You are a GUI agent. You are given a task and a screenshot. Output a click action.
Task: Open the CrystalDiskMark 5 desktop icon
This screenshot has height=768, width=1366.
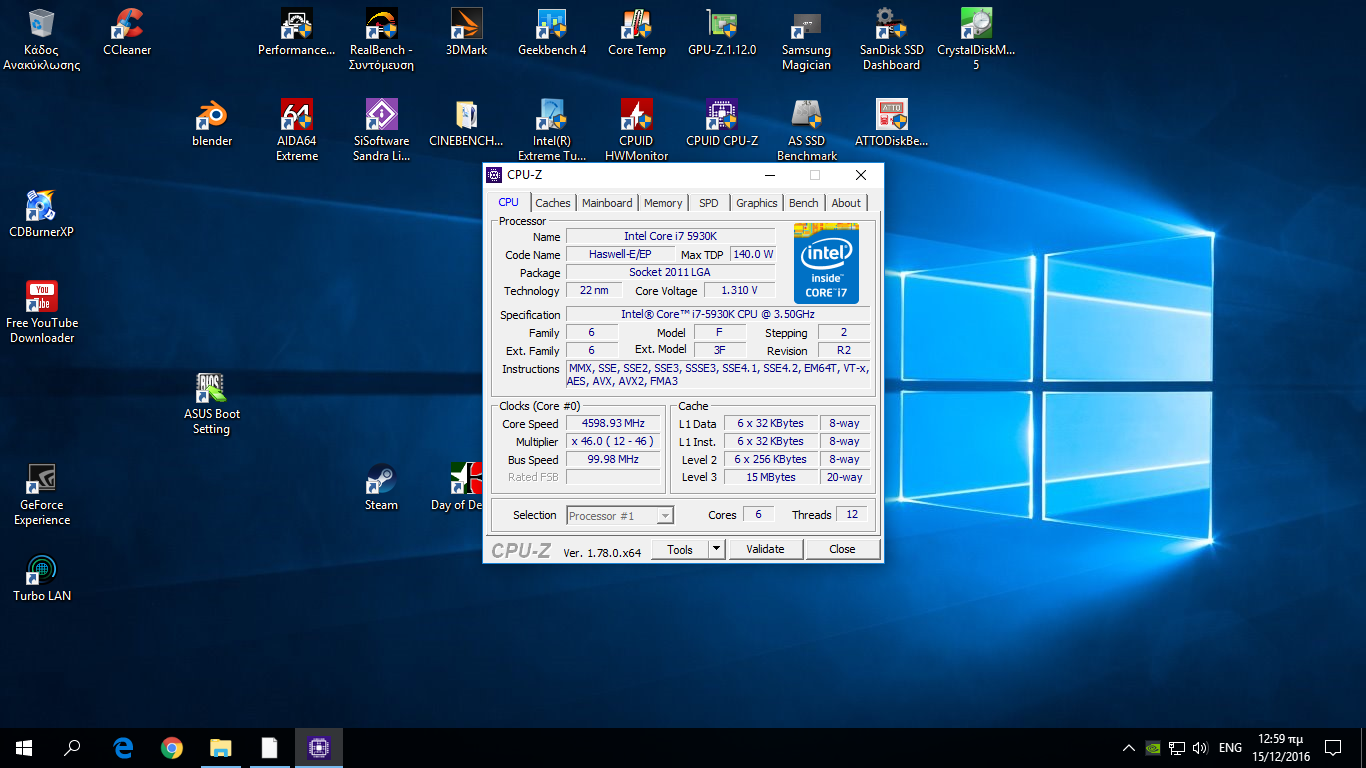(x=976, y=40)
